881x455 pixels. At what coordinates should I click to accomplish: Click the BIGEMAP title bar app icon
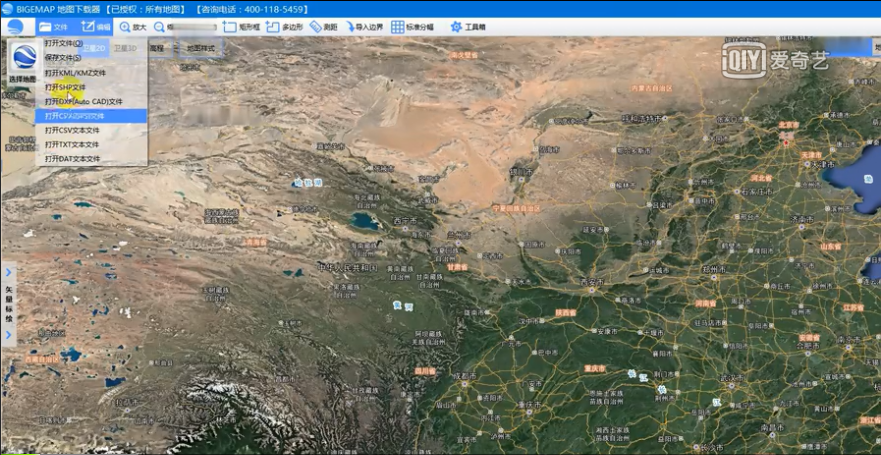pos(7,9)
